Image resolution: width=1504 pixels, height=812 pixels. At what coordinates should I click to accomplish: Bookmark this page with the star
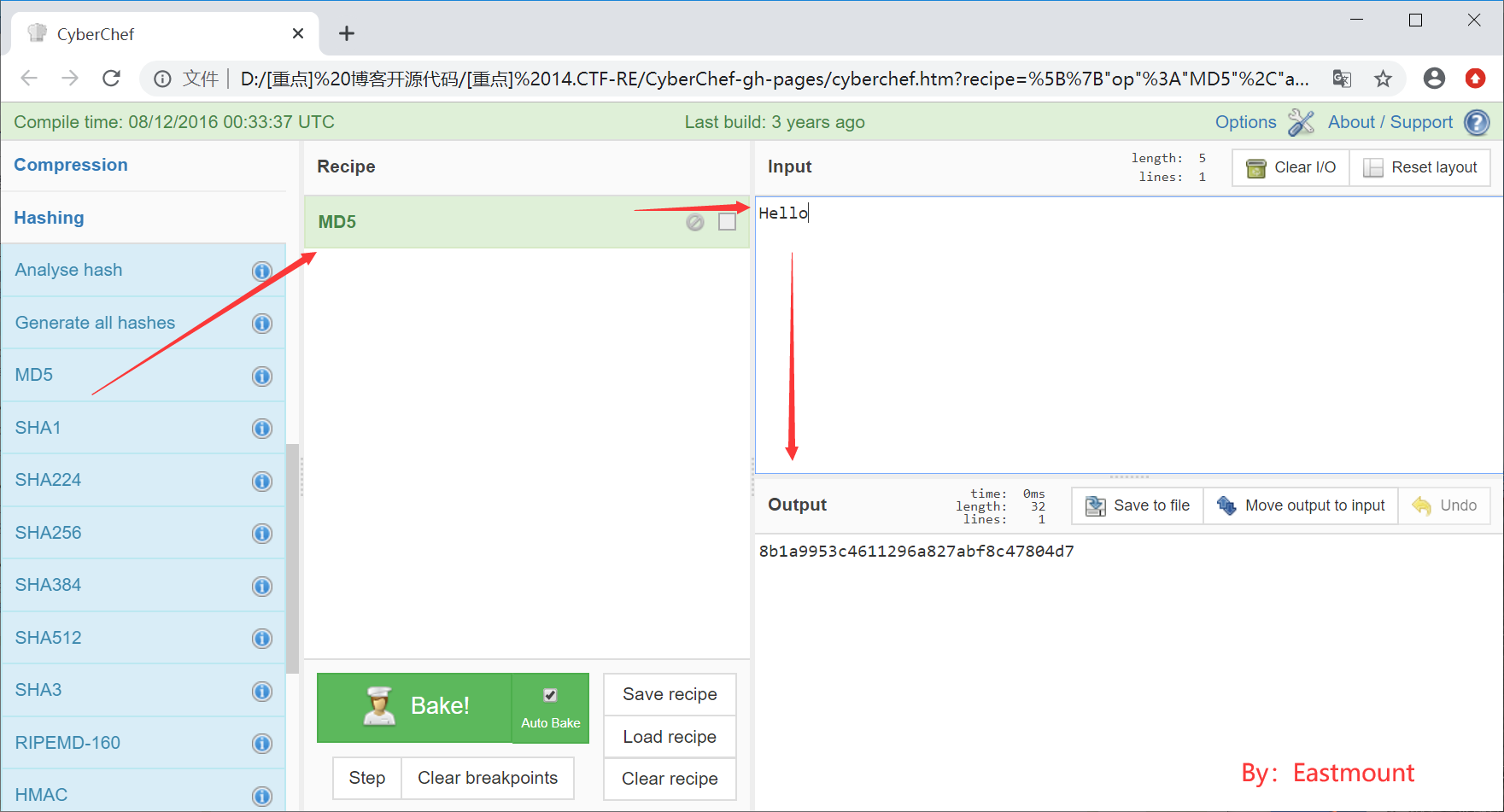coord(1383,79)
